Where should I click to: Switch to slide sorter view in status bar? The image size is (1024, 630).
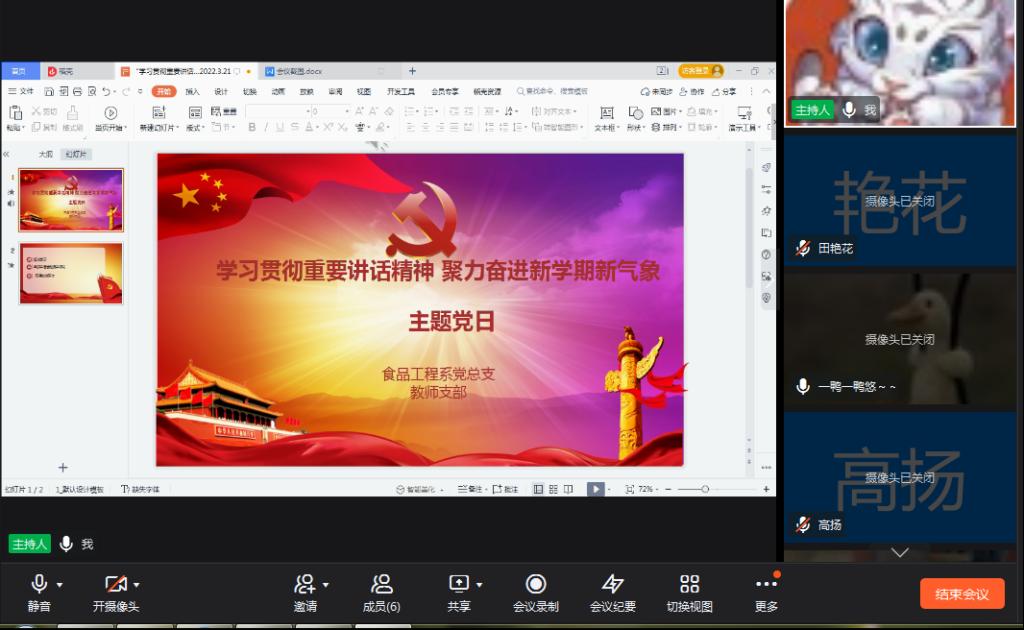coord(553,489)
